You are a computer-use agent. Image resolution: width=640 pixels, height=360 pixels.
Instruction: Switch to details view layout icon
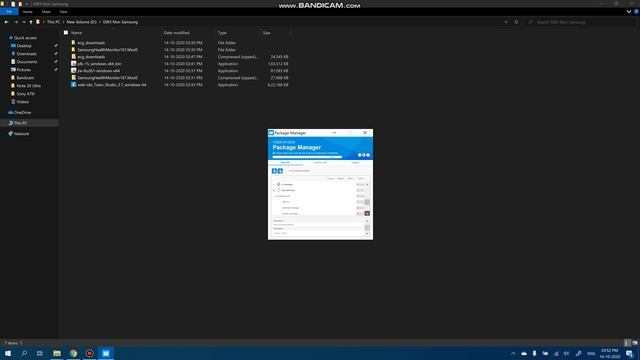(627, 343)
